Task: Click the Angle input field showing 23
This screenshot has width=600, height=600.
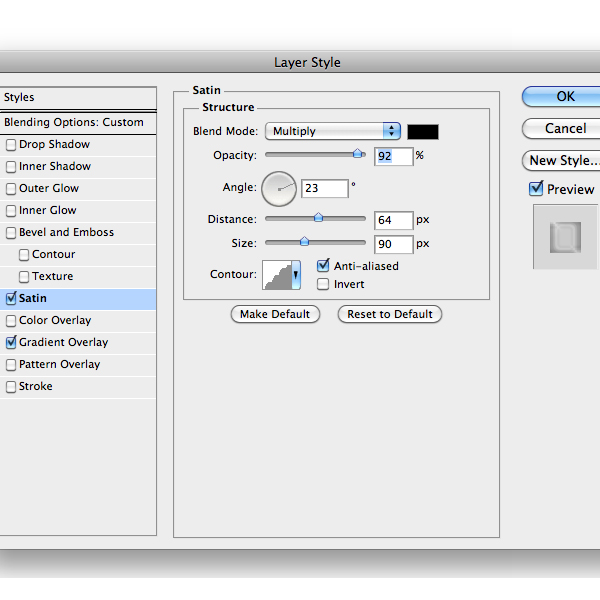Action: (325, 188)
